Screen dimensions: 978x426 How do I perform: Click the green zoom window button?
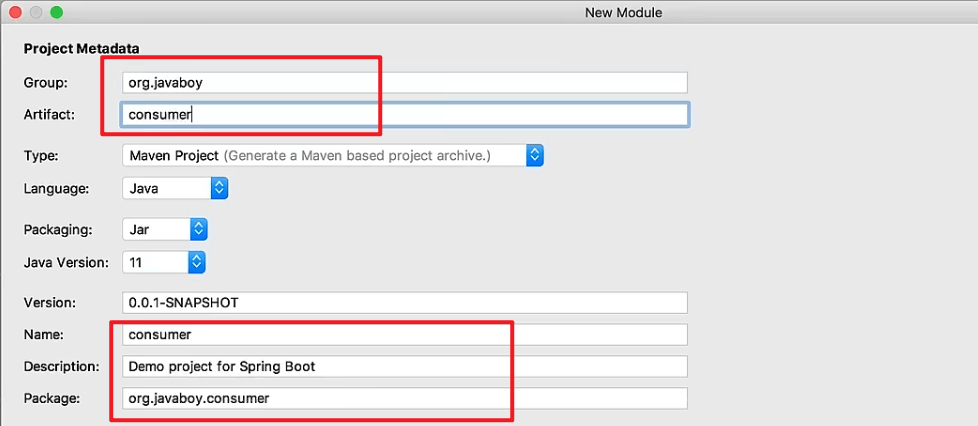tap(57, 12)
